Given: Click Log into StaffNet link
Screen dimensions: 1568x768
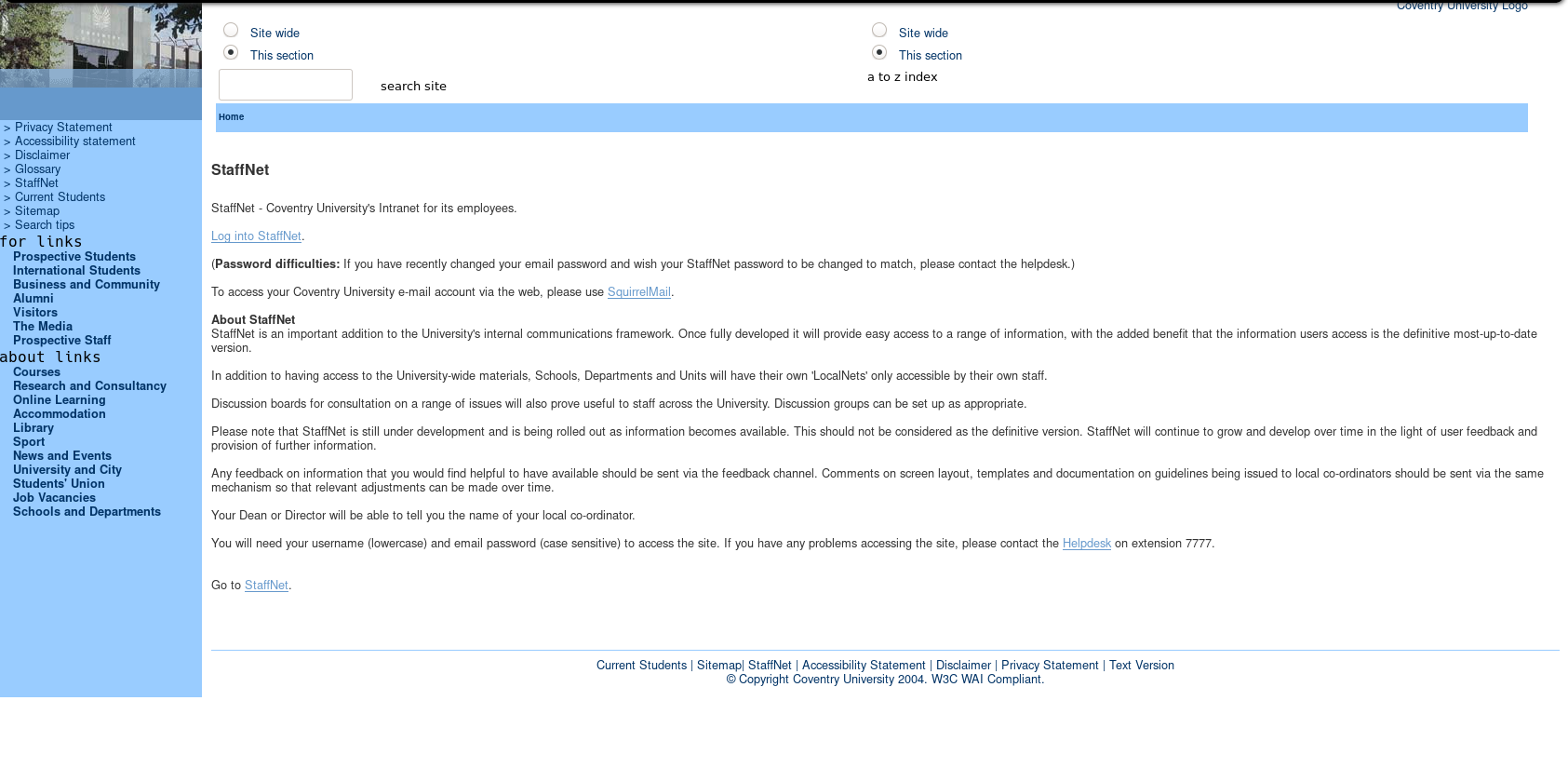Looking at the screenshot, I should (256, 236).
